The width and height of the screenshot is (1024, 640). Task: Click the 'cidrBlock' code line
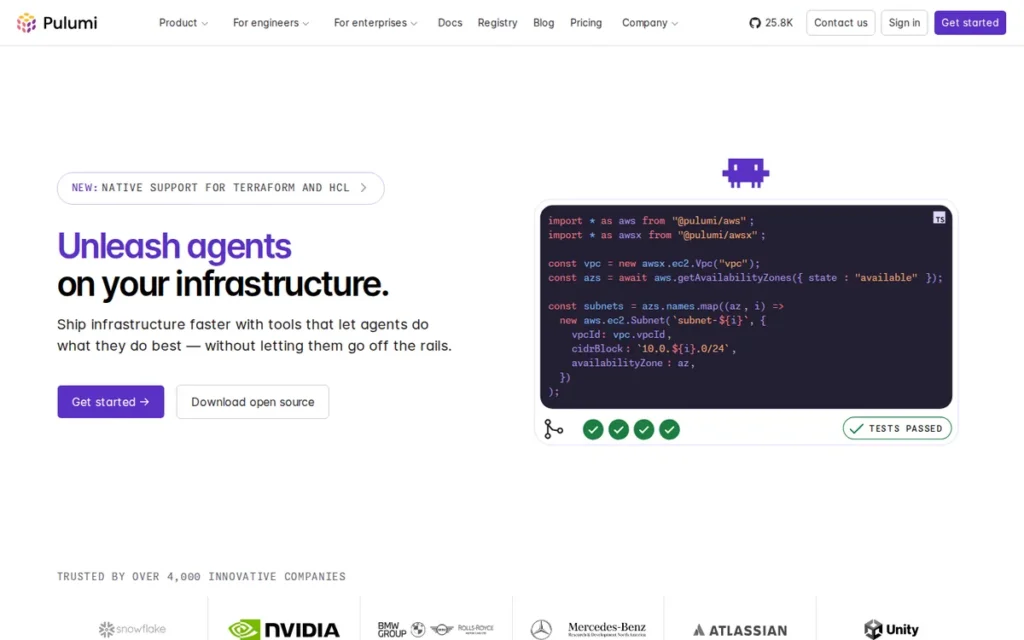tap(654, 349)
